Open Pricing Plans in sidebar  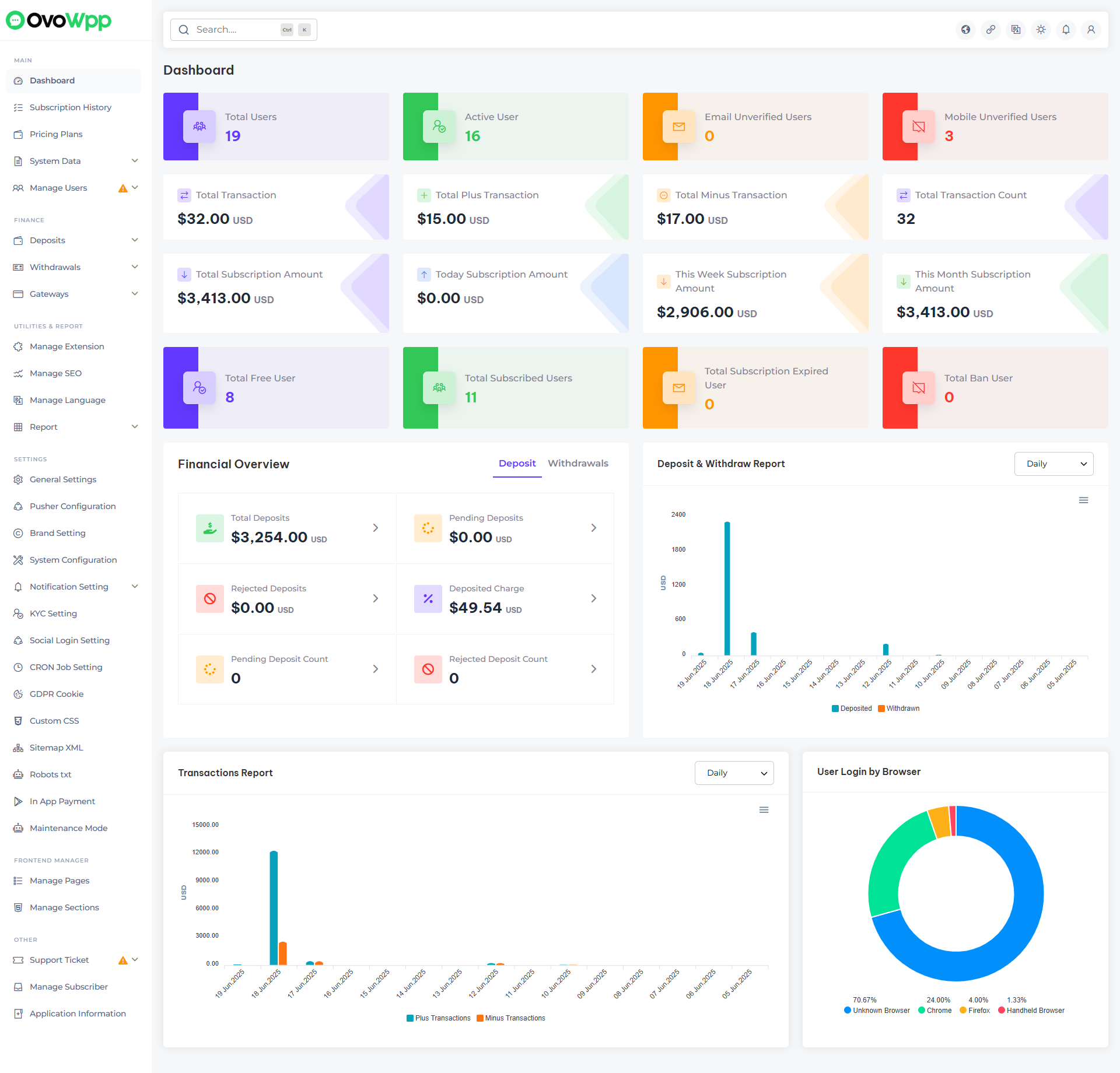[x=56, y=134]
